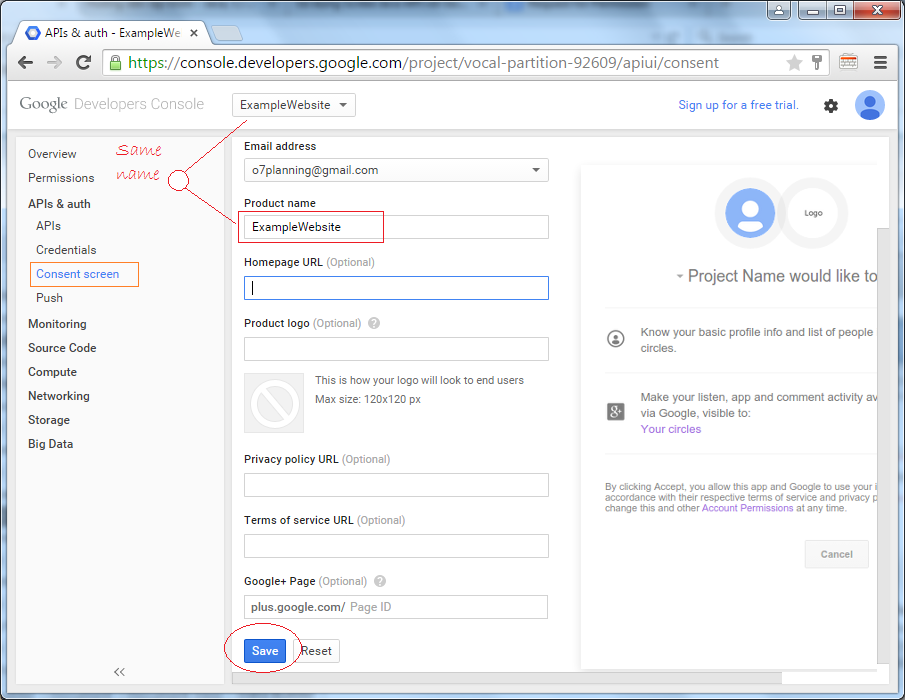Select APIs & auth in the sidebar
The height and width of the screenshot is (700, 905).
(59, 204)
